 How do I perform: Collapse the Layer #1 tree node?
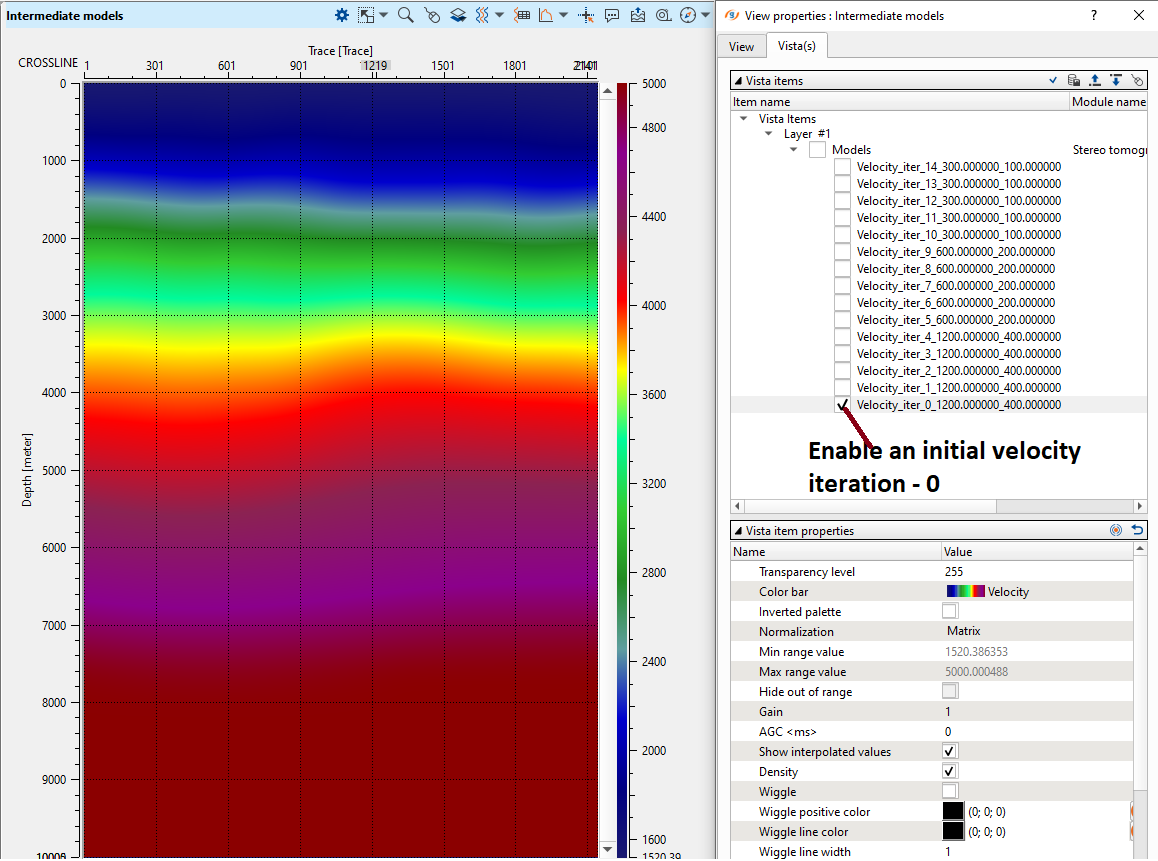768,134
